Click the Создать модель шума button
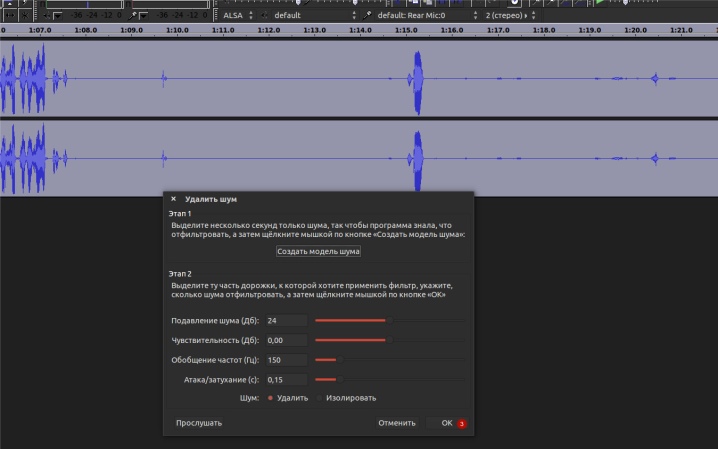The image size is (718, 449). [318, 251]
